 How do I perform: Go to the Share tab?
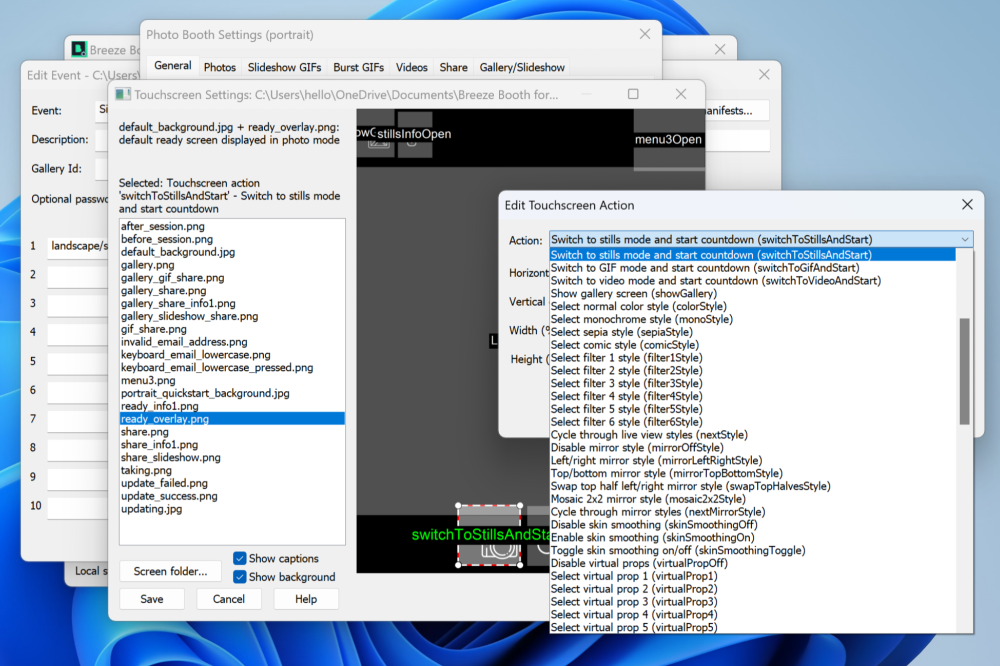(453, 67)
